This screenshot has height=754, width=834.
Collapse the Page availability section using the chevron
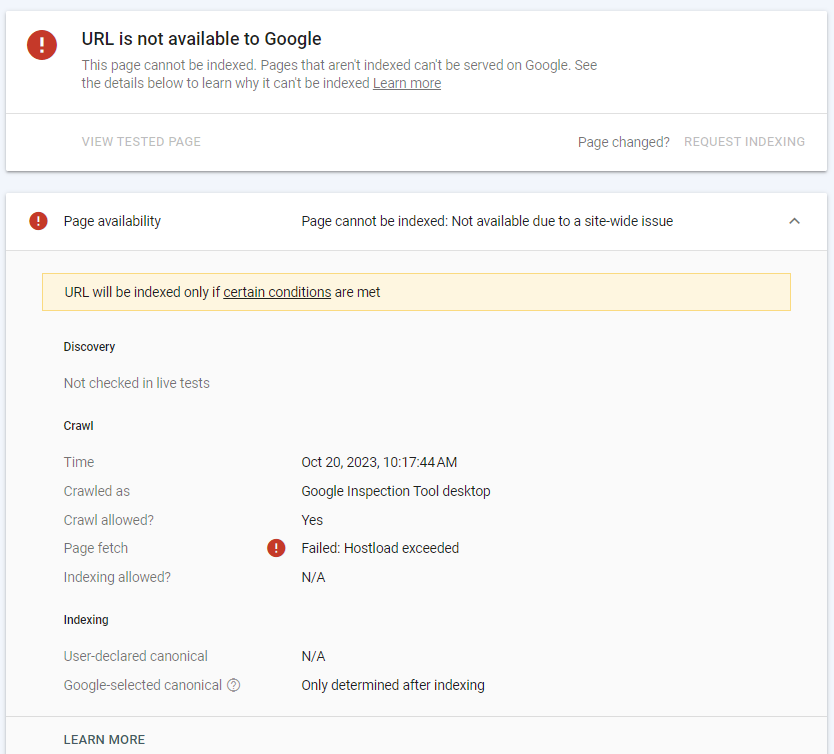(x=794, y=221)
